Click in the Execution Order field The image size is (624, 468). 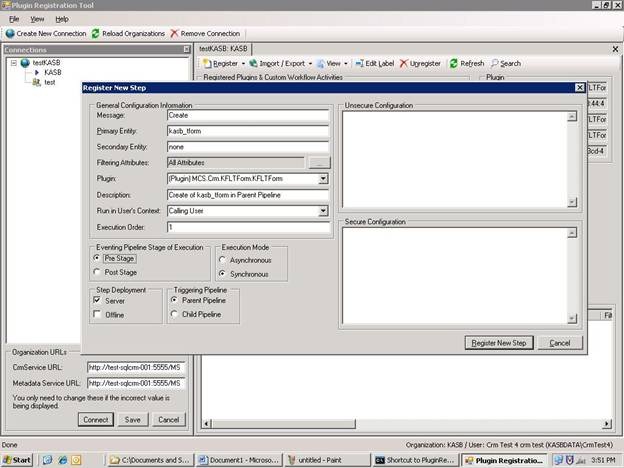(x=248, y=227)
